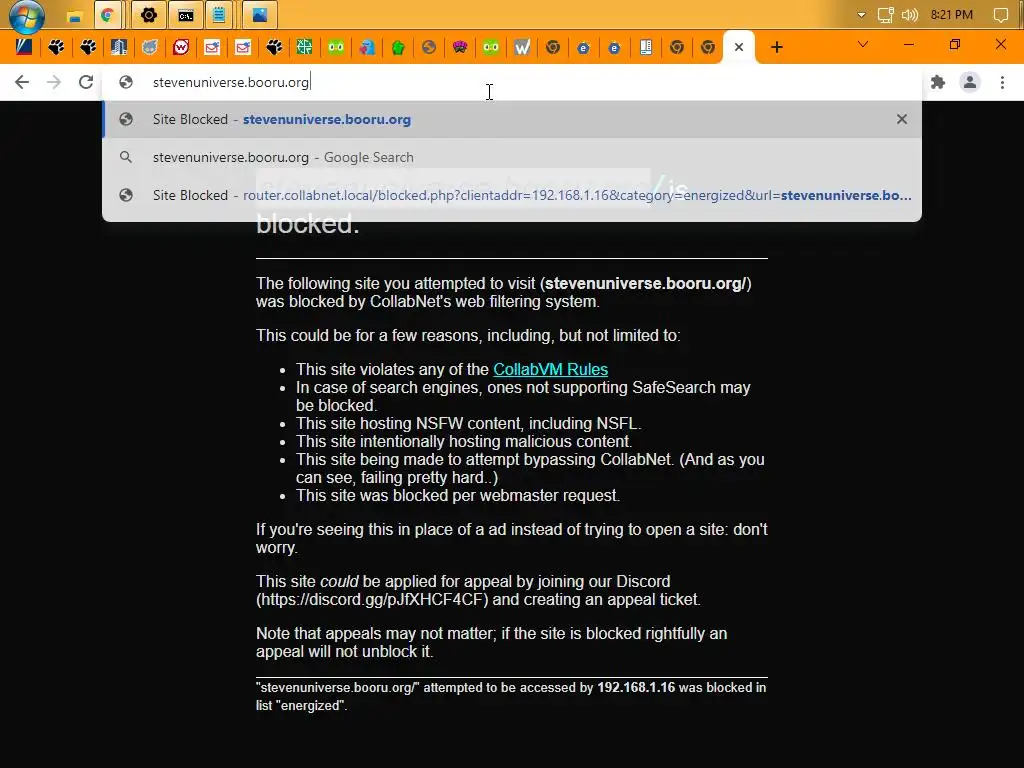
Task: Click the large "blocked." heading
Action: (x=308, y=224)
